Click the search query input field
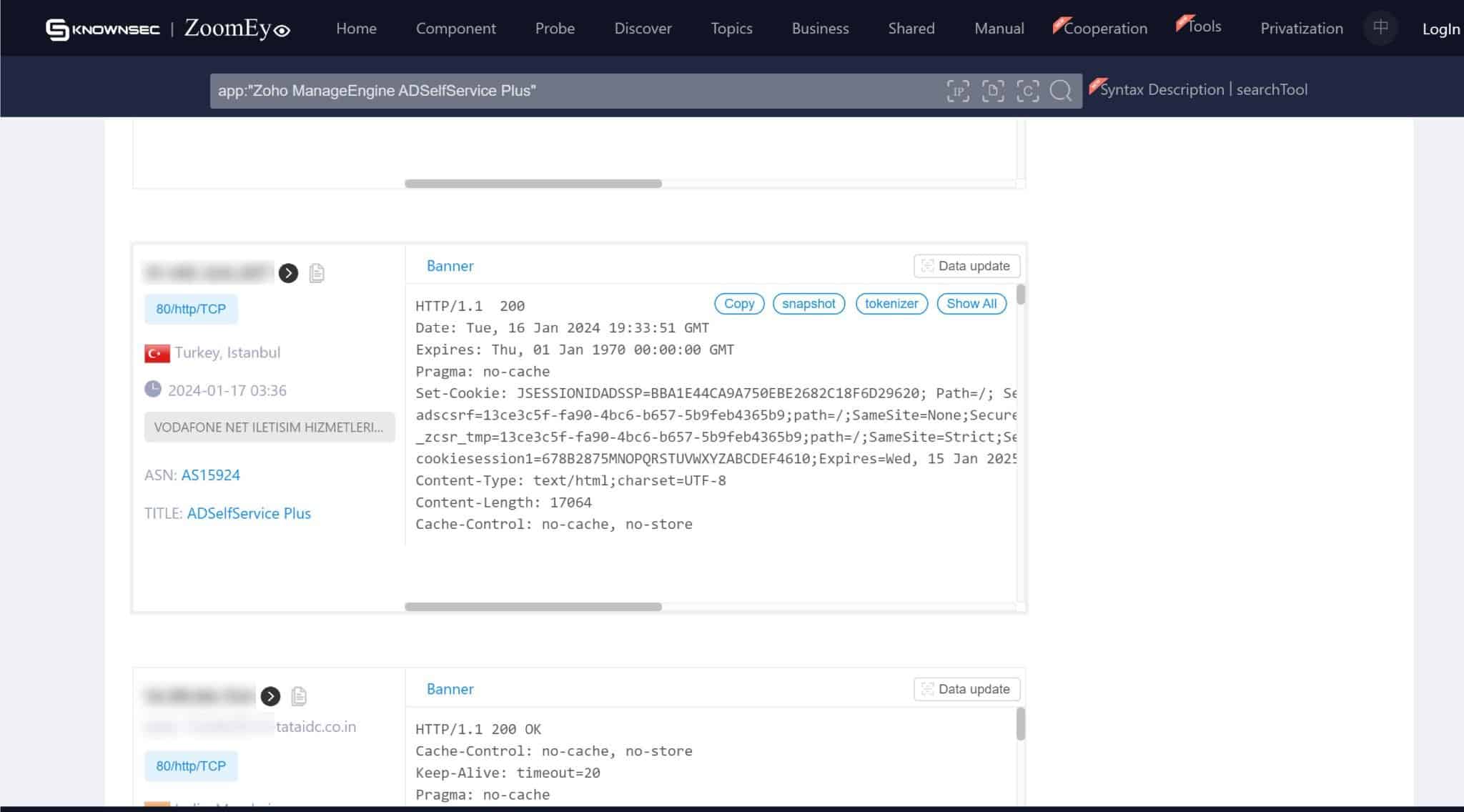1464x812 pixels. [572, 91]
